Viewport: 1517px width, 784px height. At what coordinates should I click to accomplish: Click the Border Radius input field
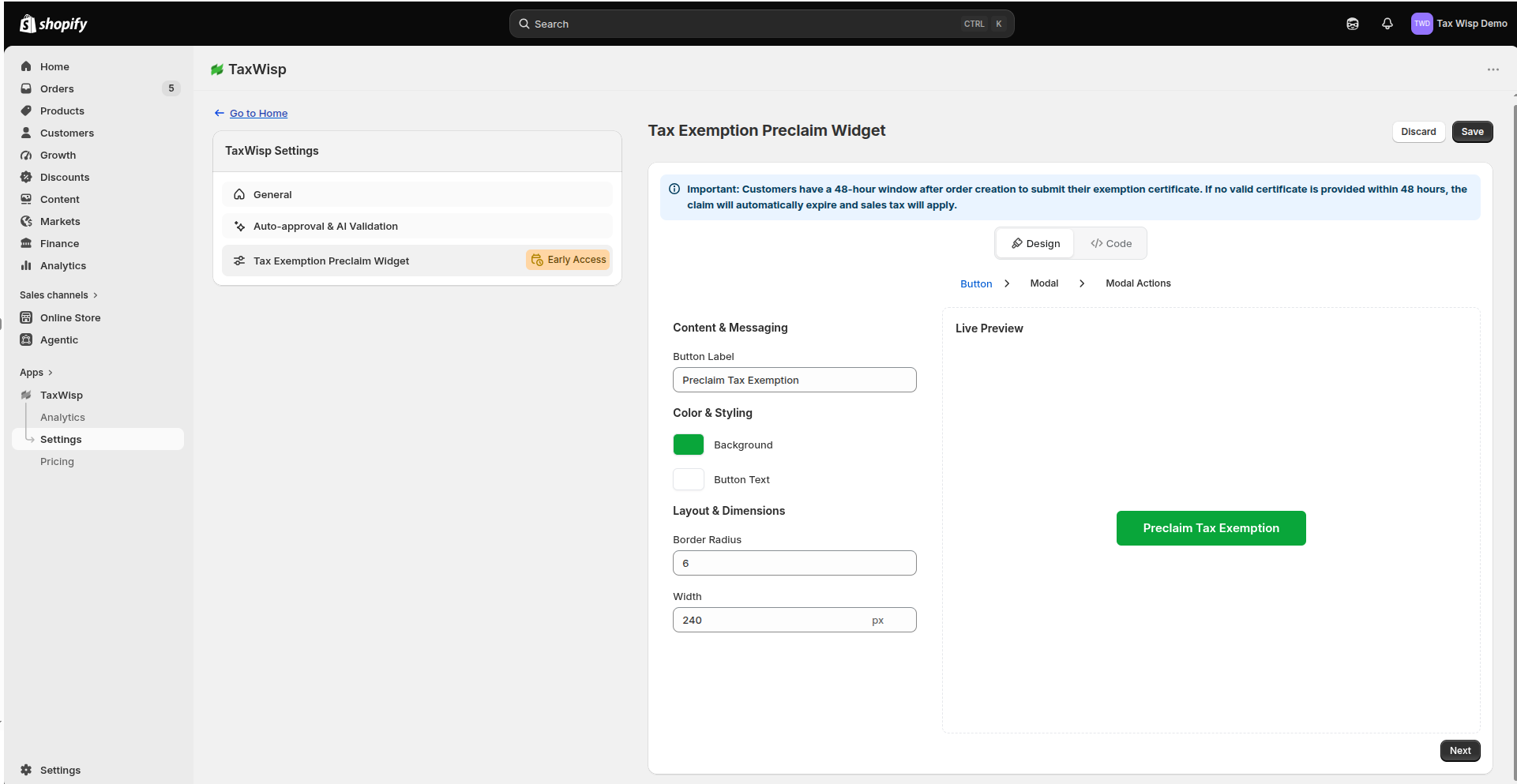pyautogui.click(x=794, y=563)
